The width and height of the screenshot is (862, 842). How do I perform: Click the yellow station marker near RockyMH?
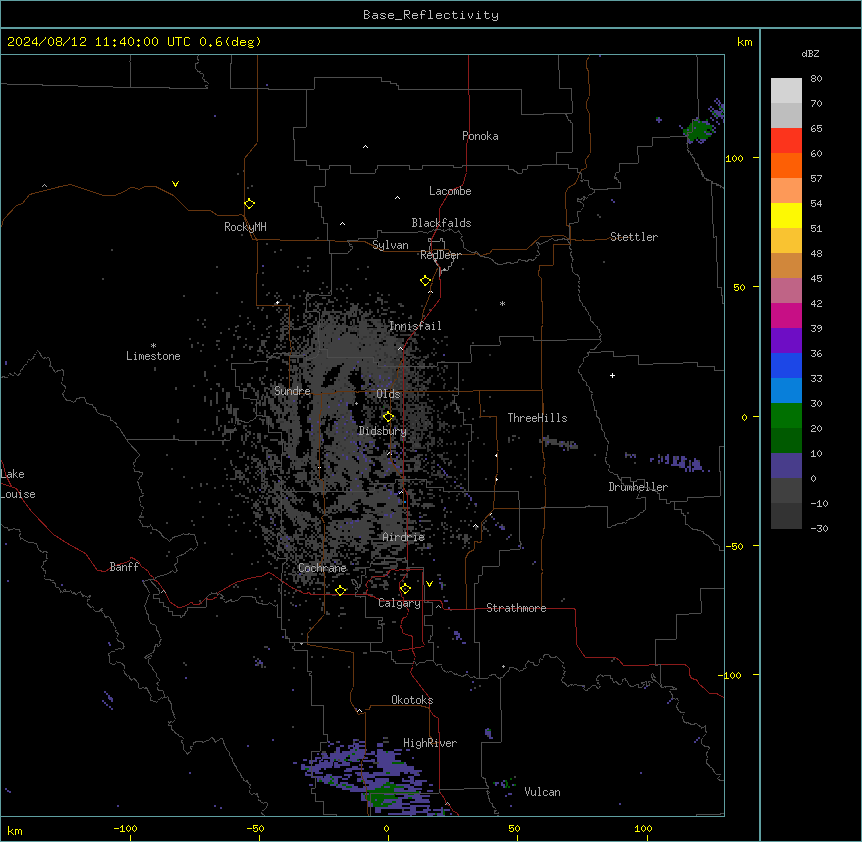(x=250, y=204)
